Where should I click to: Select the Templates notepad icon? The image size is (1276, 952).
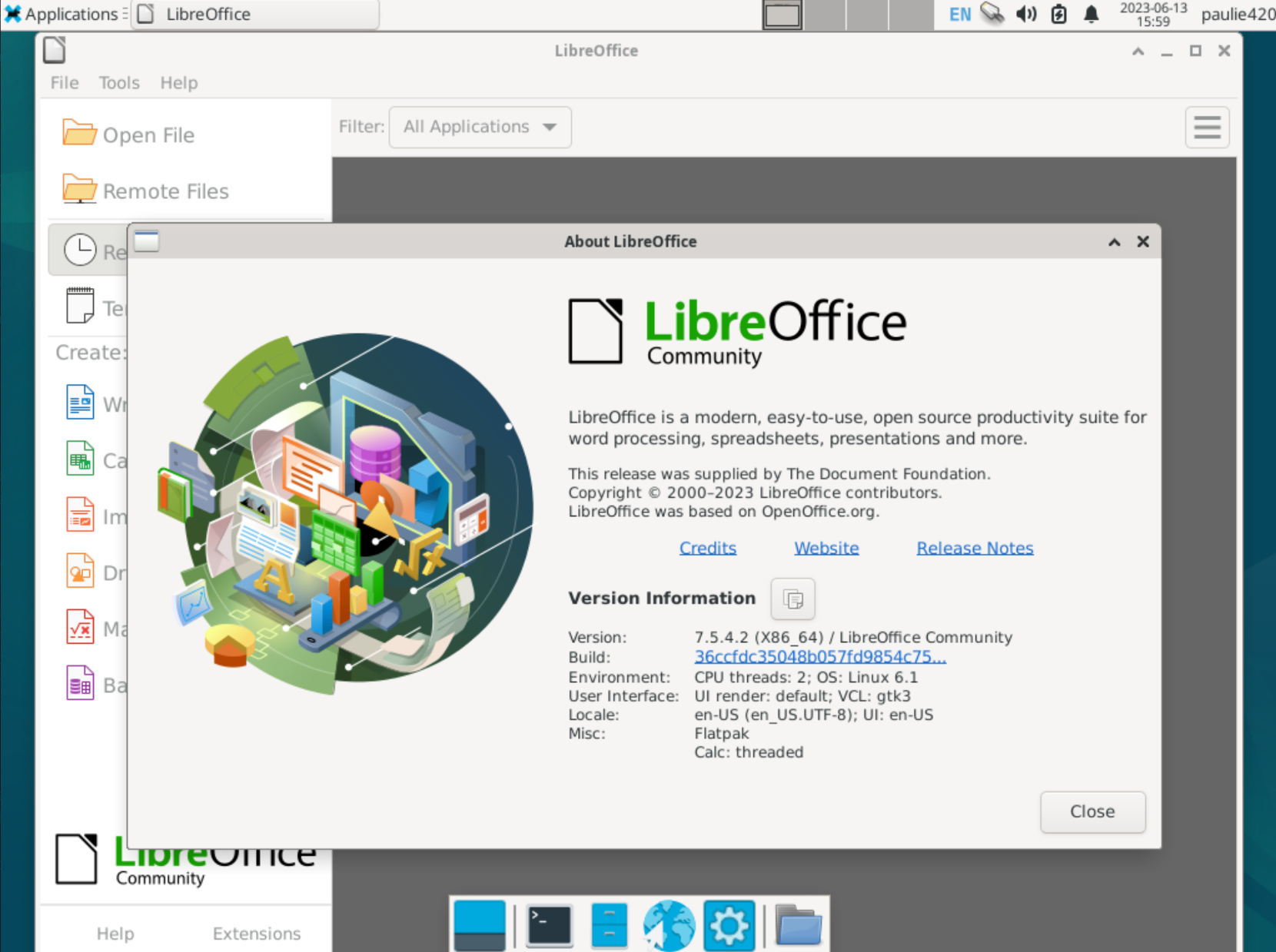[x=80, y=306]
